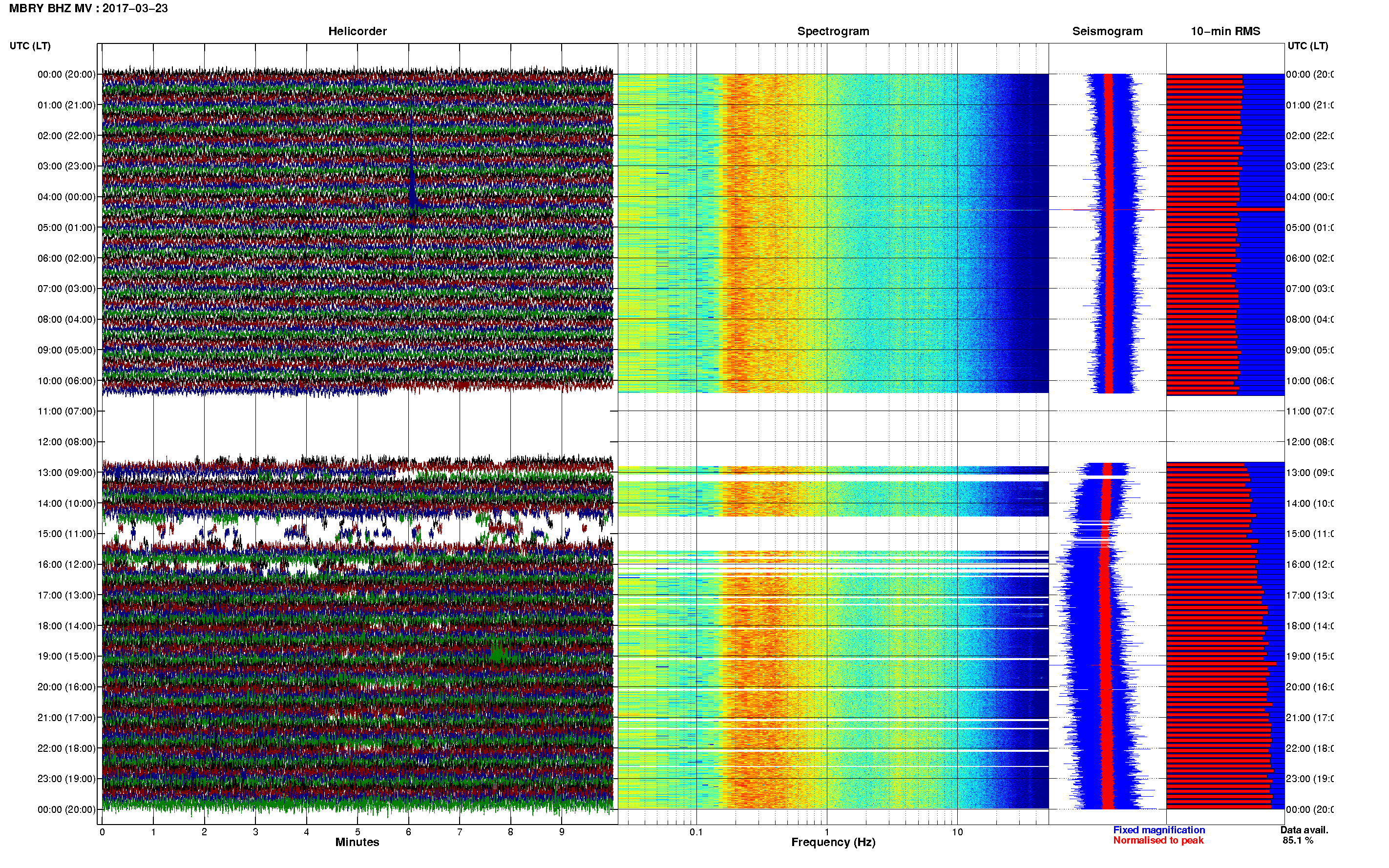Image resolution: width=1389 pixels, height=868 pixels.
Task: Click the 'UTC (LT)' label above the left time axis
Action: tap(30, 46)
